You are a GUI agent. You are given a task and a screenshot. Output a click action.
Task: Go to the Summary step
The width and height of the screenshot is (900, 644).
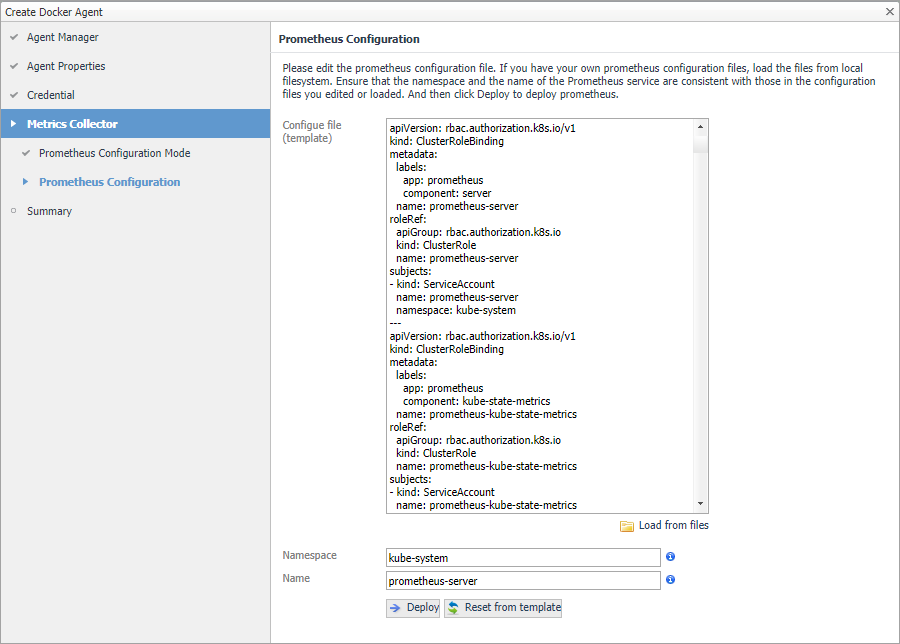coord(49,212)
